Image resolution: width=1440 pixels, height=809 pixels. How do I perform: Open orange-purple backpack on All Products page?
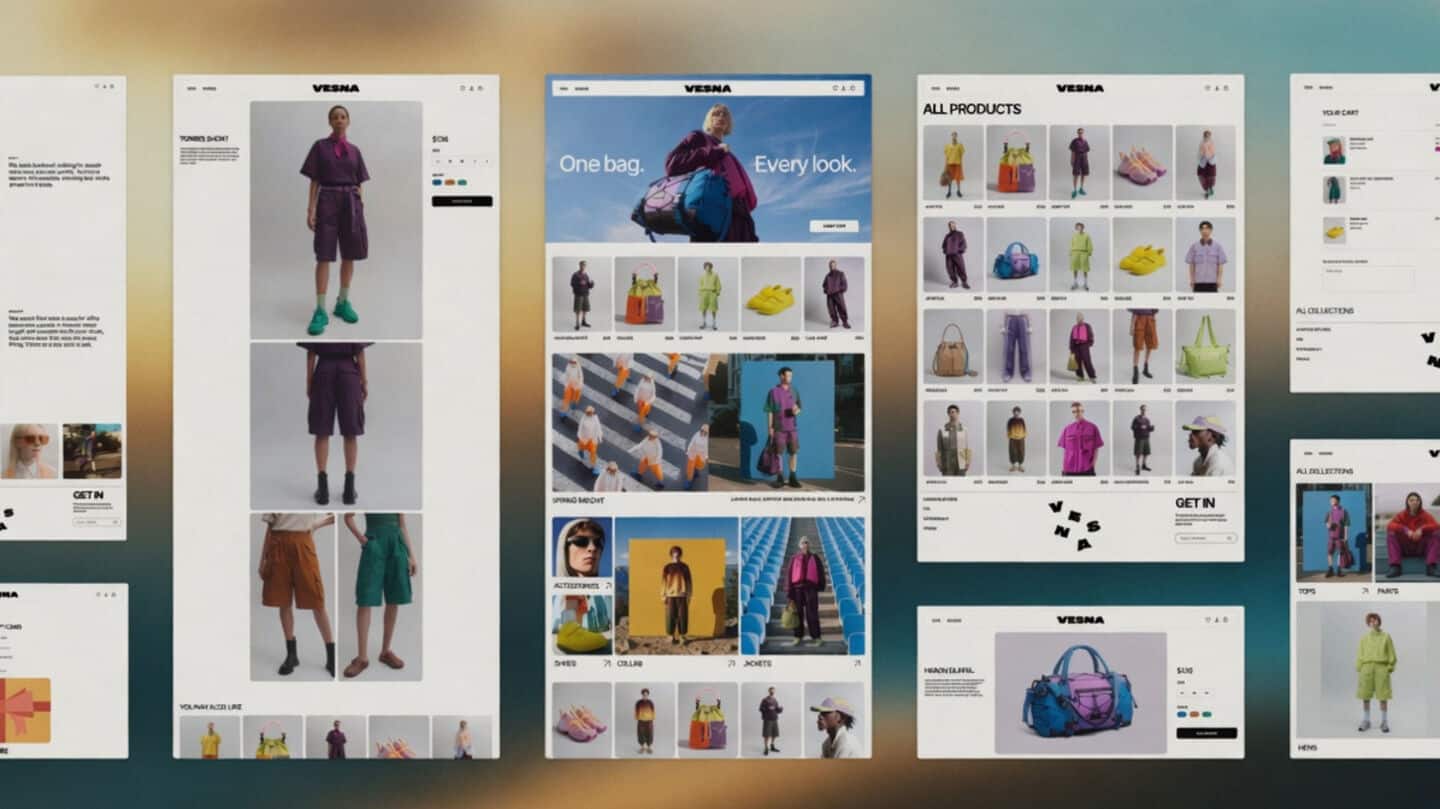point(1016,162)
